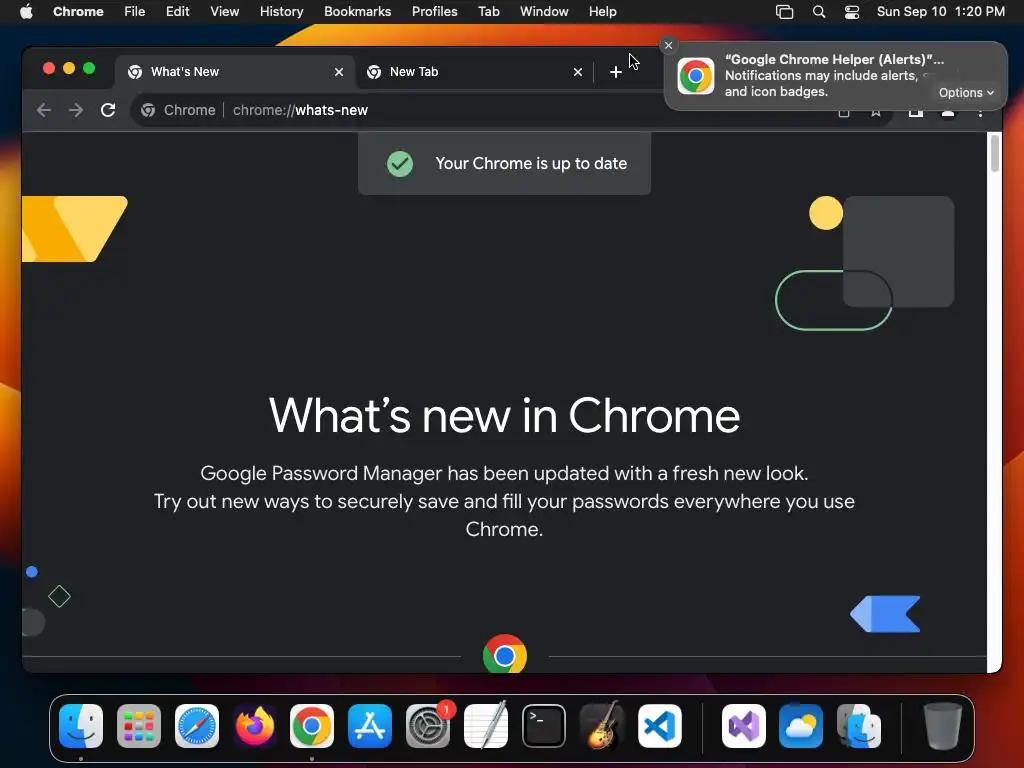Open Visual Studio Code from Dock
The image size is (1024, 768).
[x=660, y=726]
